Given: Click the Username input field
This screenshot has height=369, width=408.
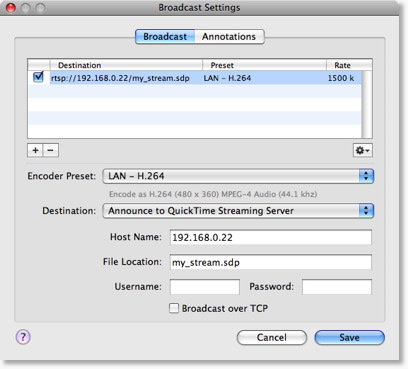Looking at the screenshot, I should 205,287.
